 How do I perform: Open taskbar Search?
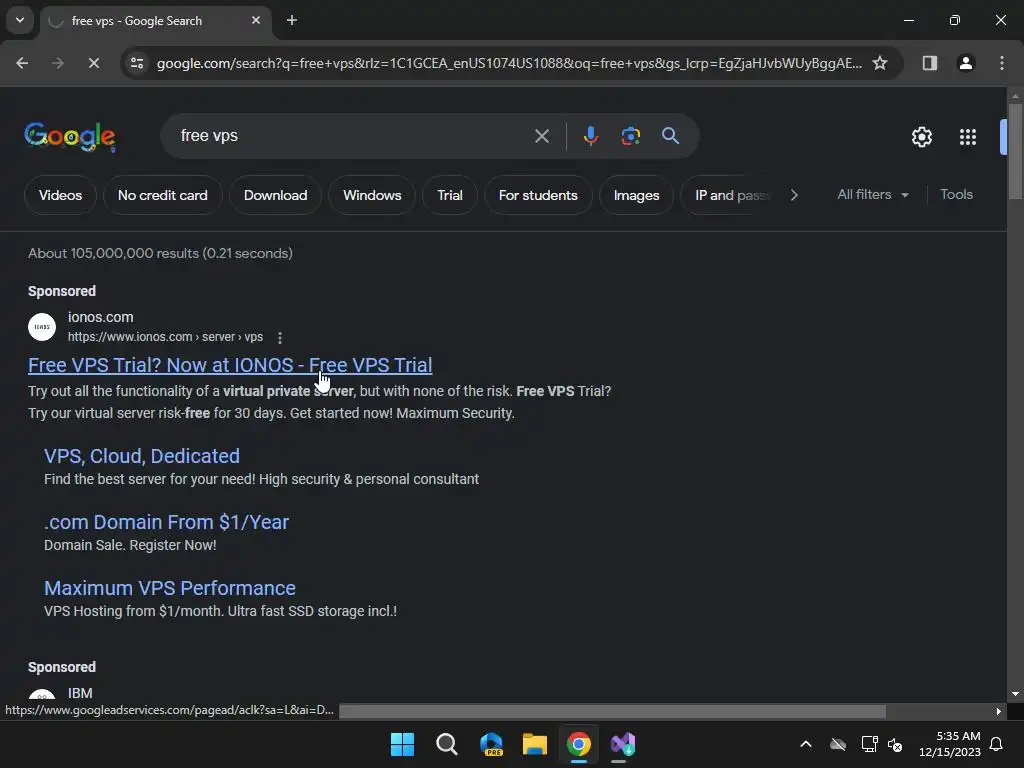click(x=447, y=744)
